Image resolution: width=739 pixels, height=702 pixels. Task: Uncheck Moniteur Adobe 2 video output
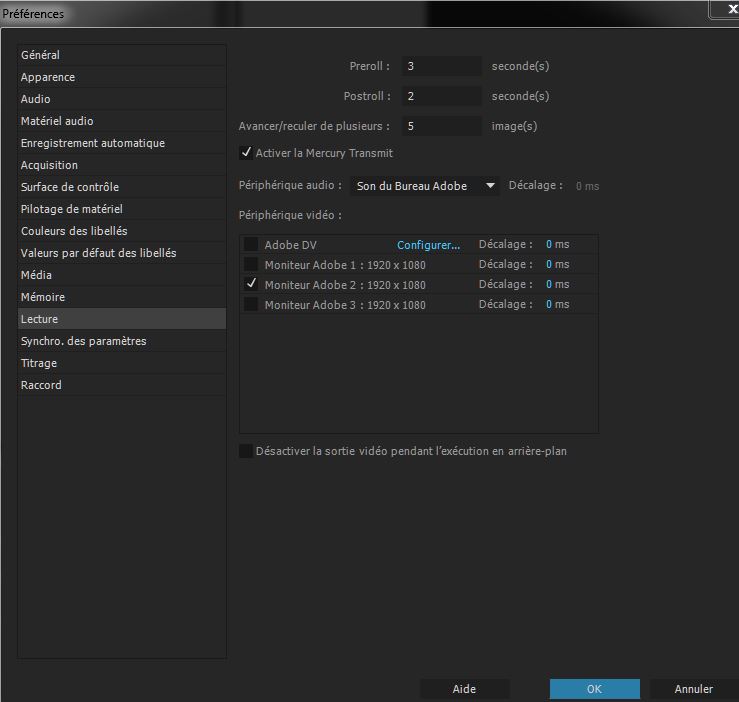pyautogui.click(x=251, y=285)
